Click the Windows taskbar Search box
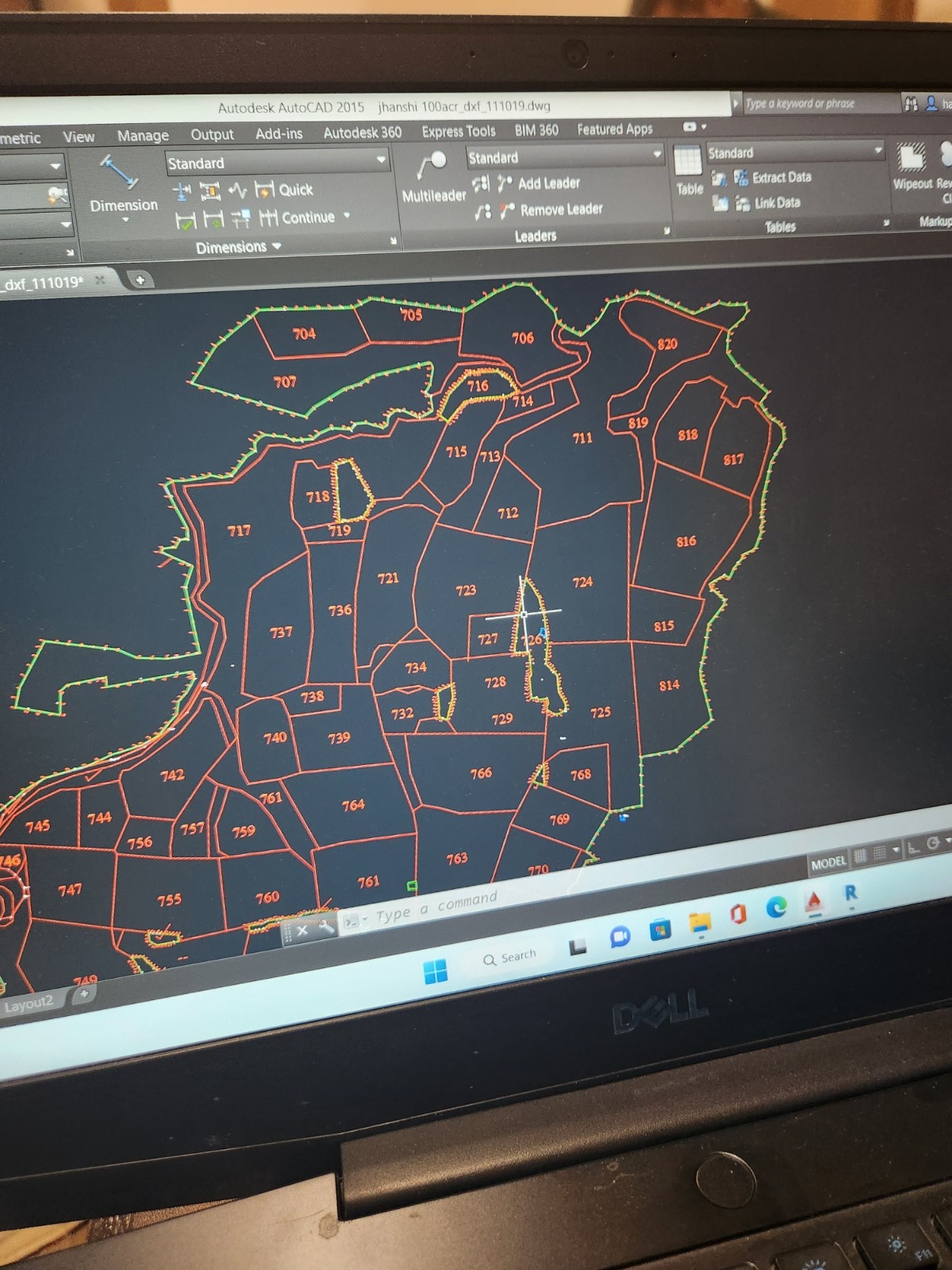 pos(509,958)
